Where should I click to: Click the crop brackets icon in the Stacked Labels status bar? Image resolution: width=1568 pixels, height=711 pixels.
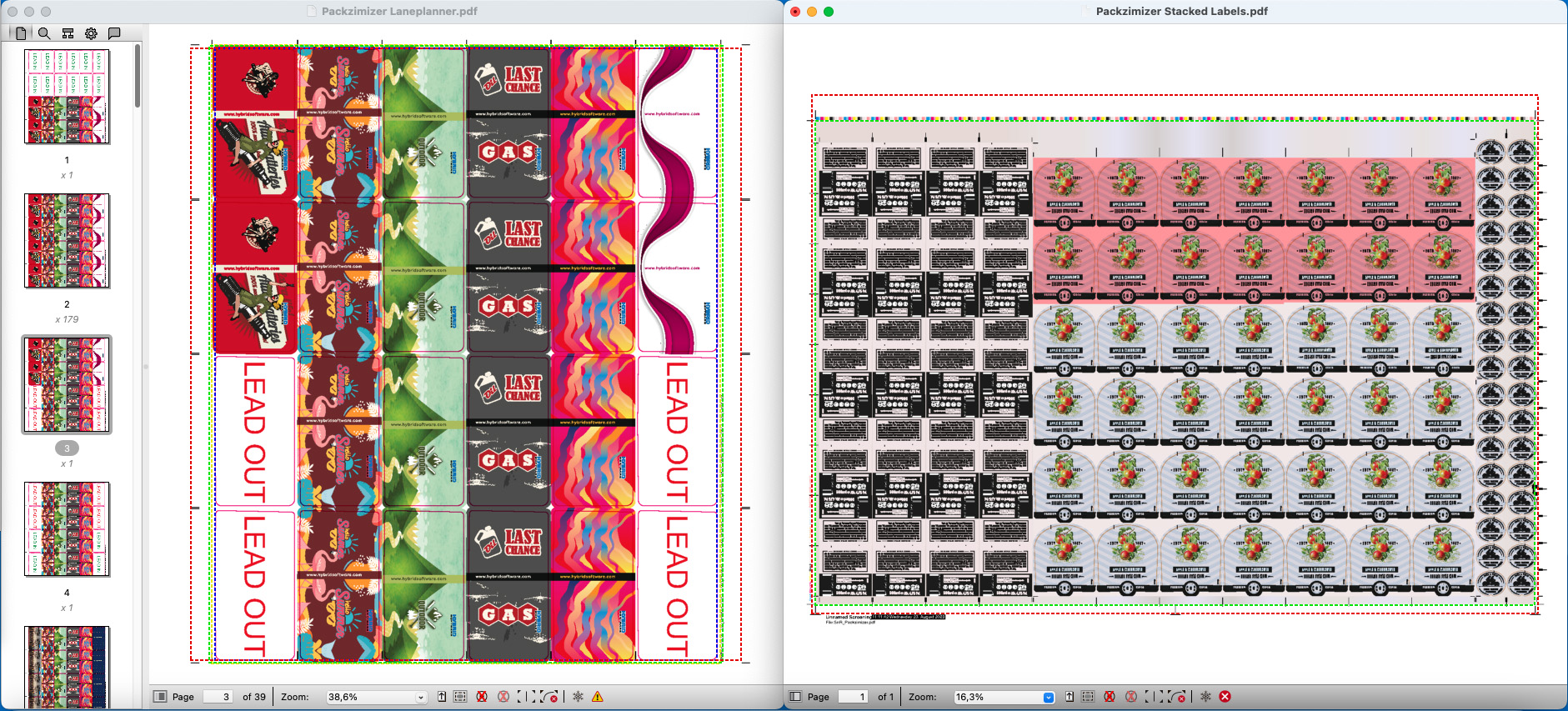(x=1151, y=697)
